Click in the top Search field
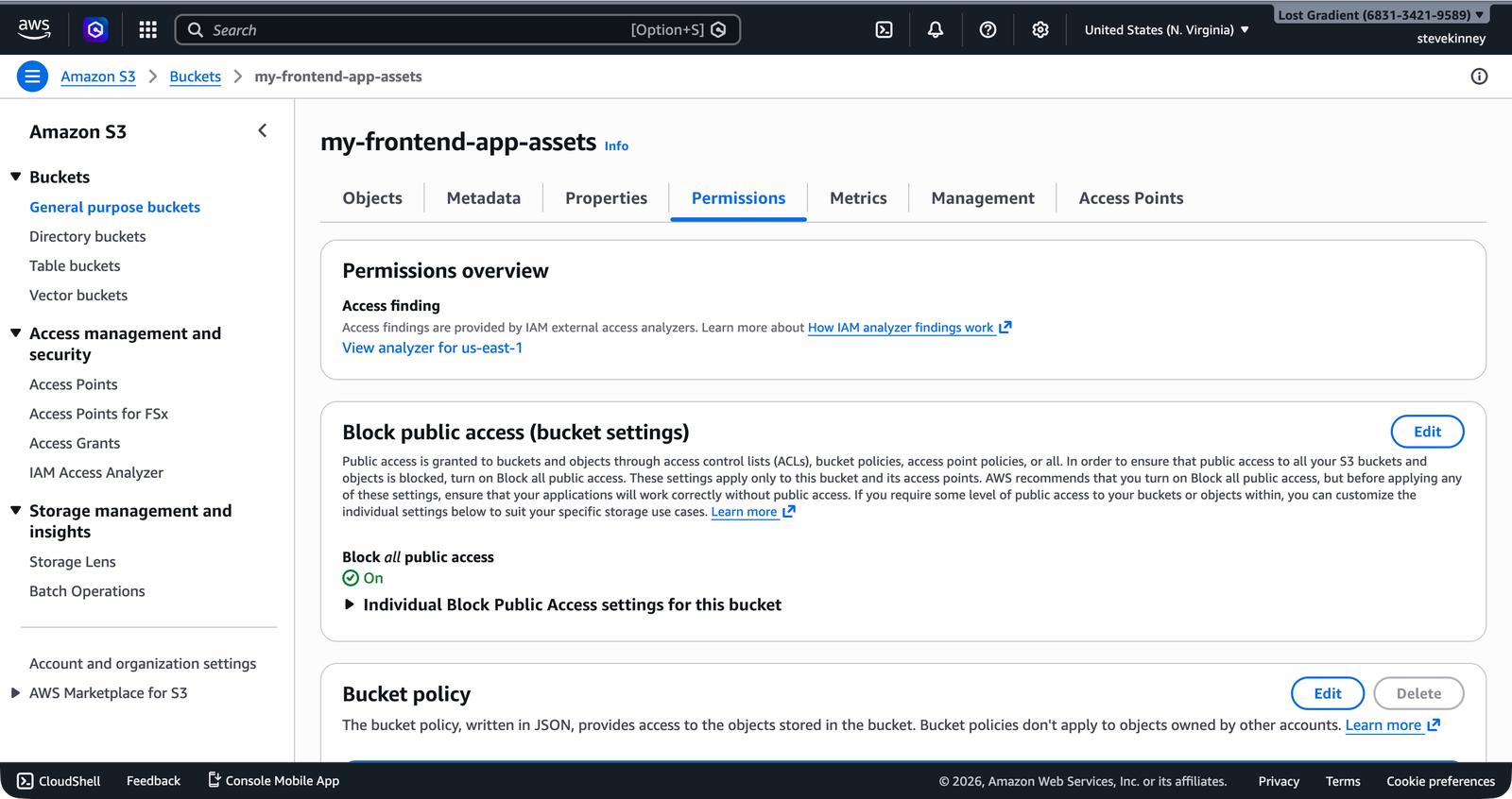This screenshot has height=799, width=1512. 457,29
